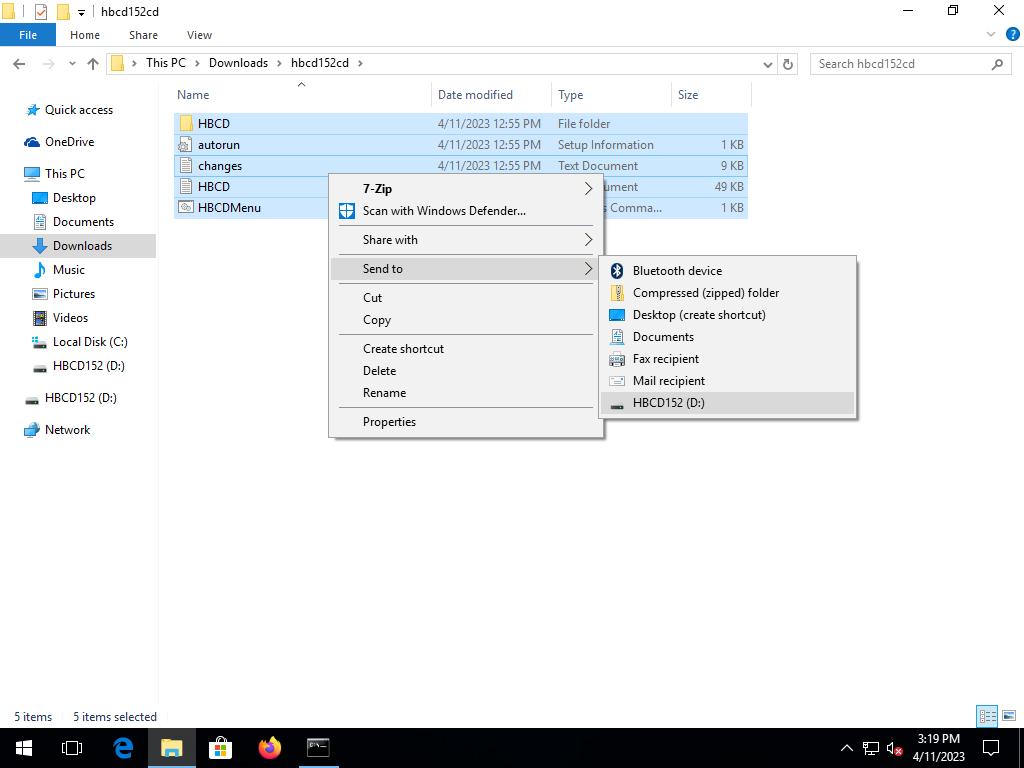Open the View ribbon tab
The height and width of the screenshot is (768, 1024).
point(199,35)
